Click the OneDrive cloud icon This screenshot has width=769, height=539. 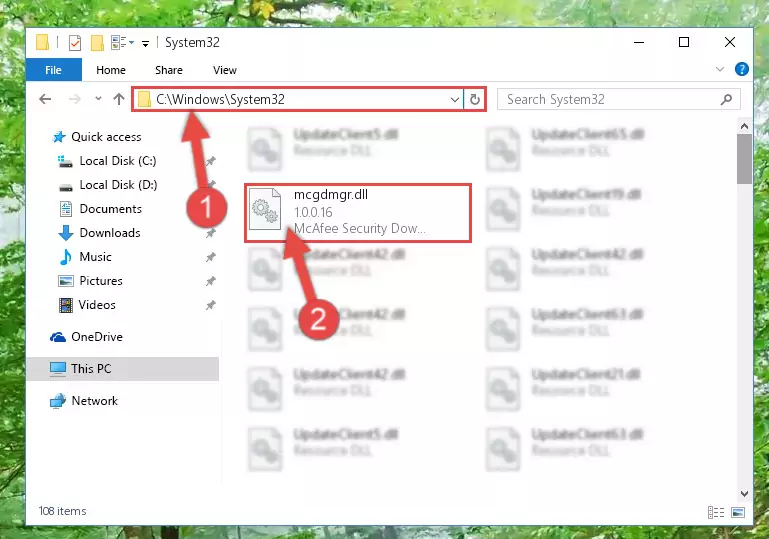pyautogui.click(x=58, y=337)
